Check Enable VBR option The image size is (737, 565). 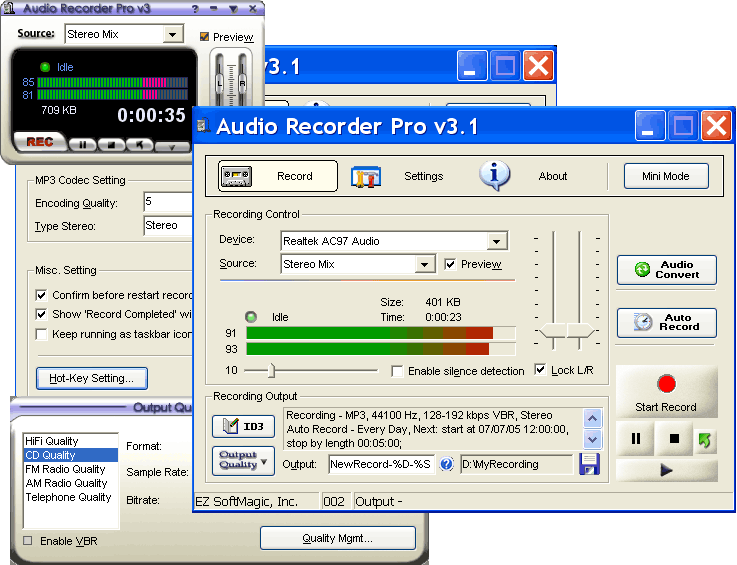(x=28, y=541)
